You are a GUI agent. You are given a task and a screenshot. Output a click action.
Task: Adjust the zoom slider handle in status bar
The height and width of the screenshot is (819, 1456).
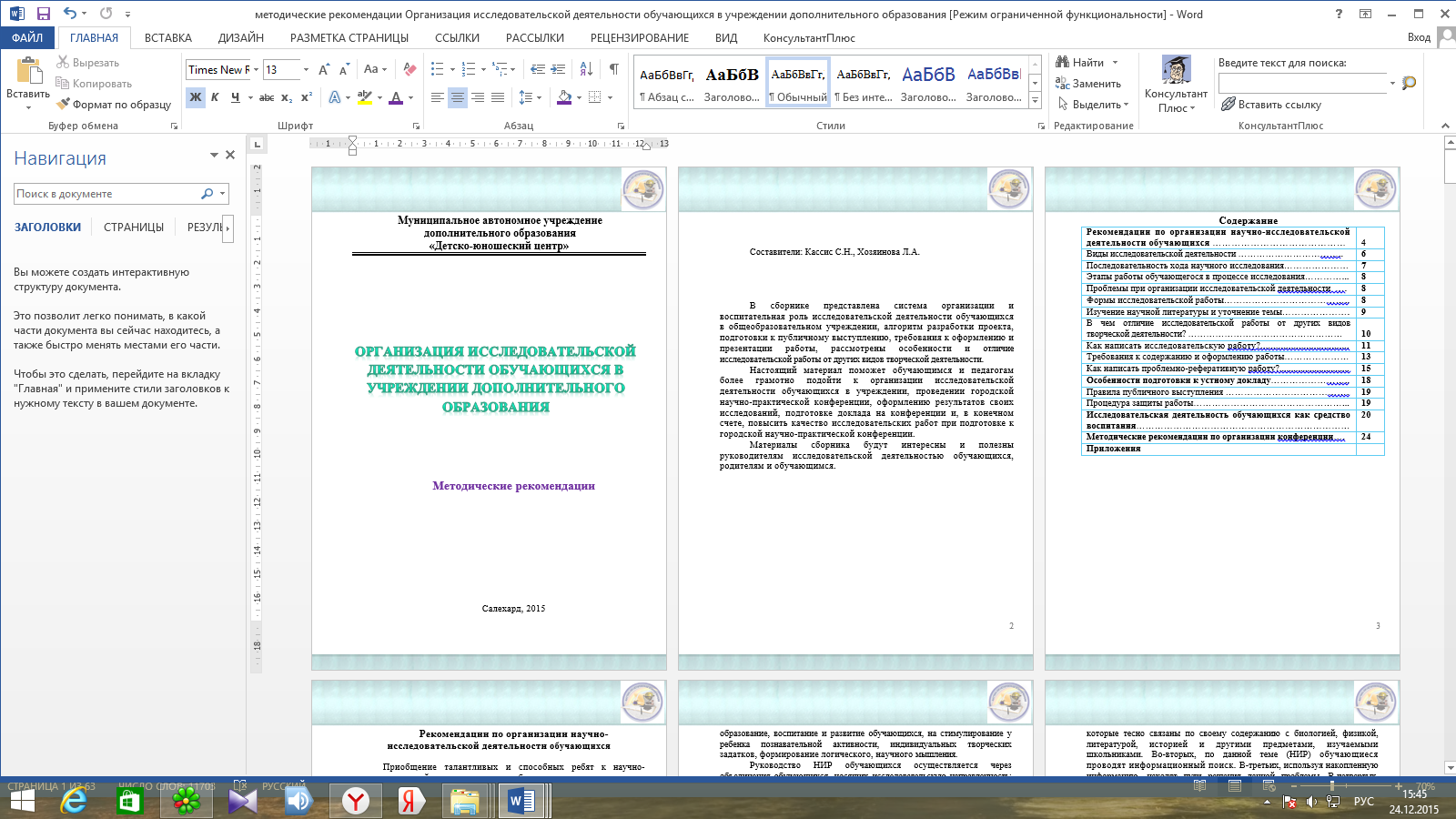[x=1331, y=786]
